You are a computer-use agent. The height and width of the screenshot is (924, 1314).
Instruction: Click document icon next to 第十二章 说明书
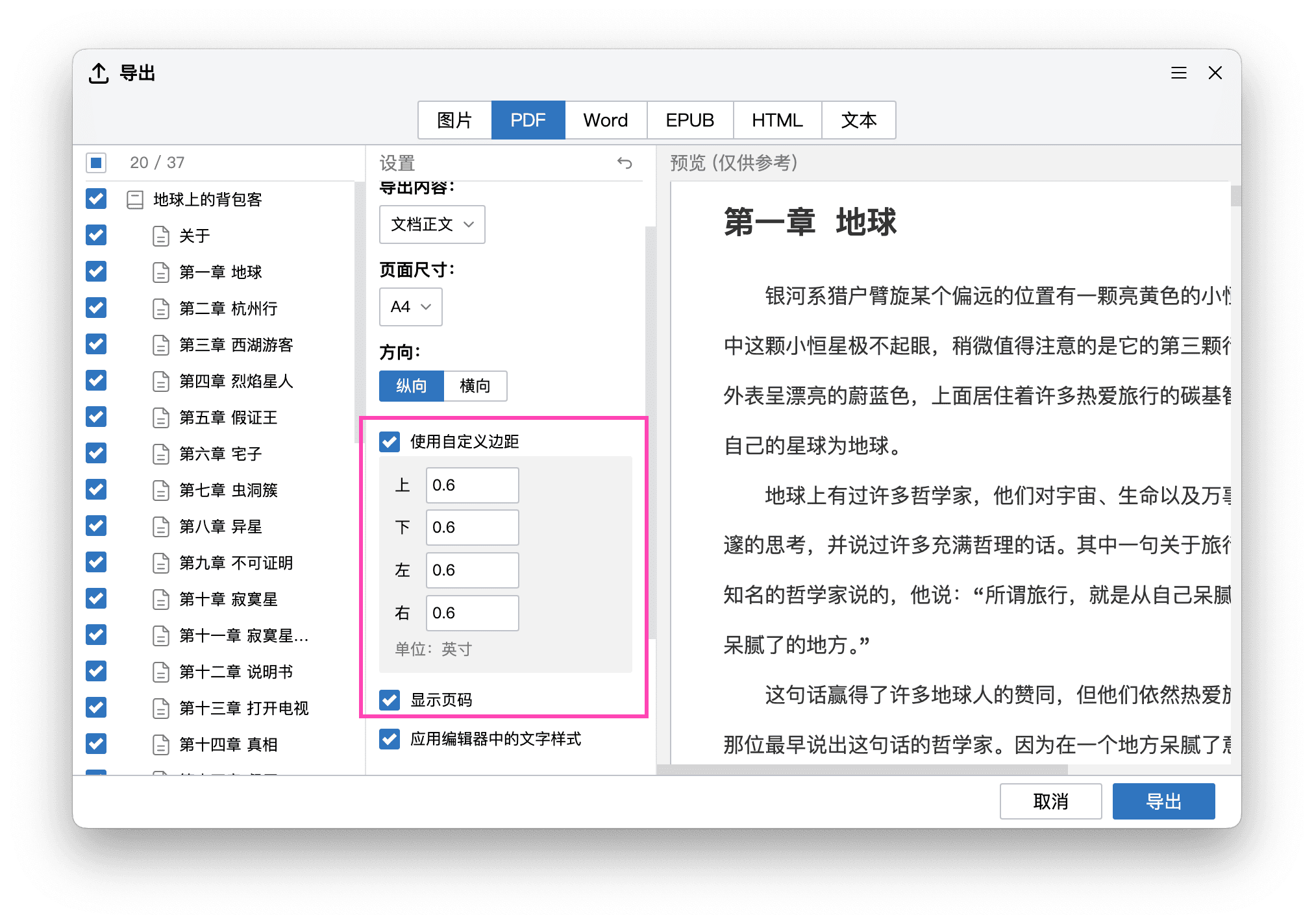pos(161,672)
